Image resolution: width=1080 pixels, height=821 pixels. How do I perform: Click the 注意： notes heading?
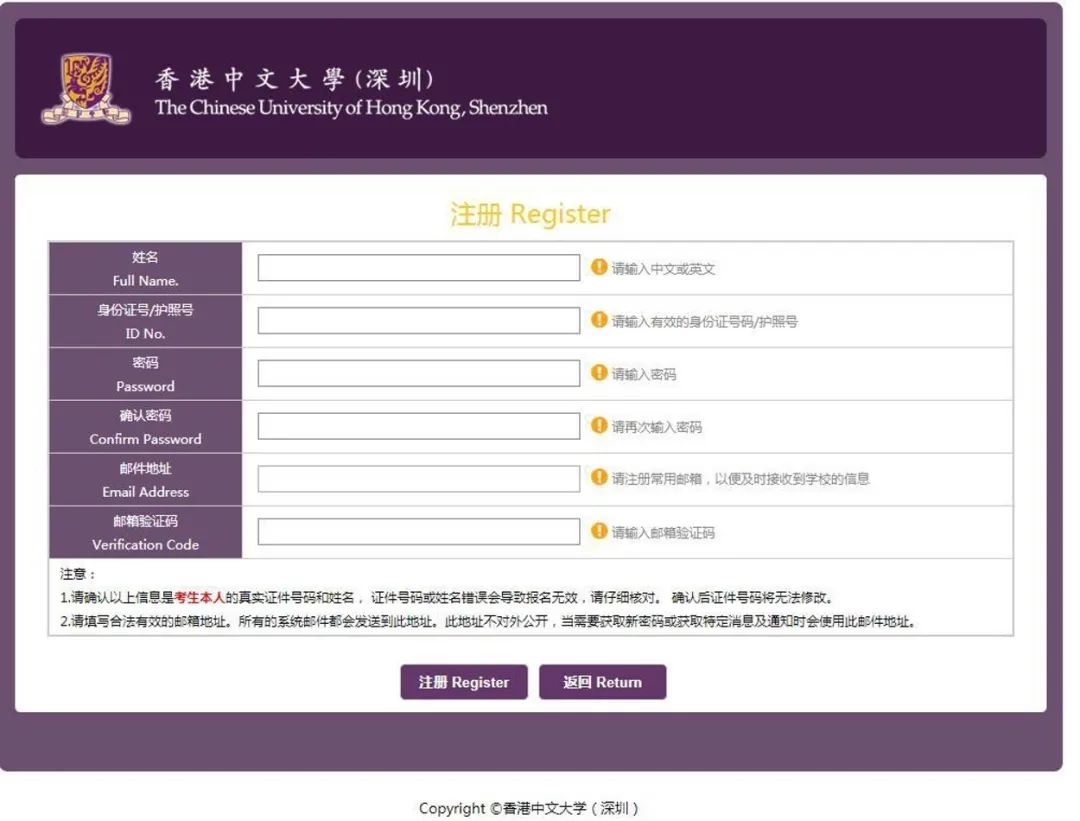(78, 574)
